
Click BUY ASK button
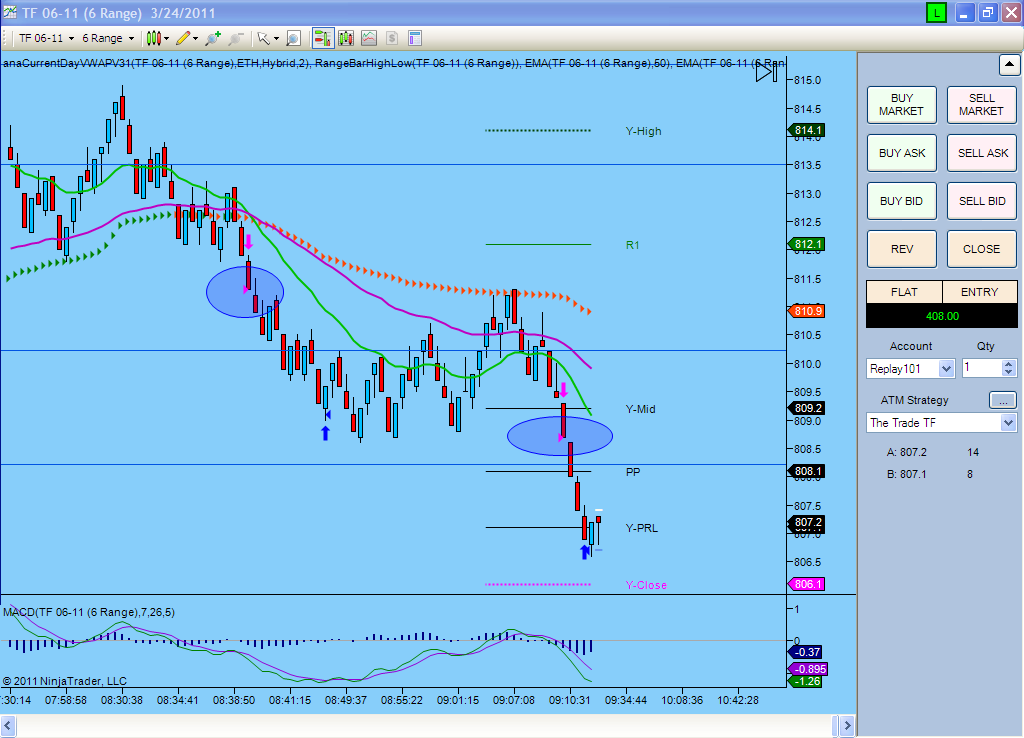click(901, 153)
